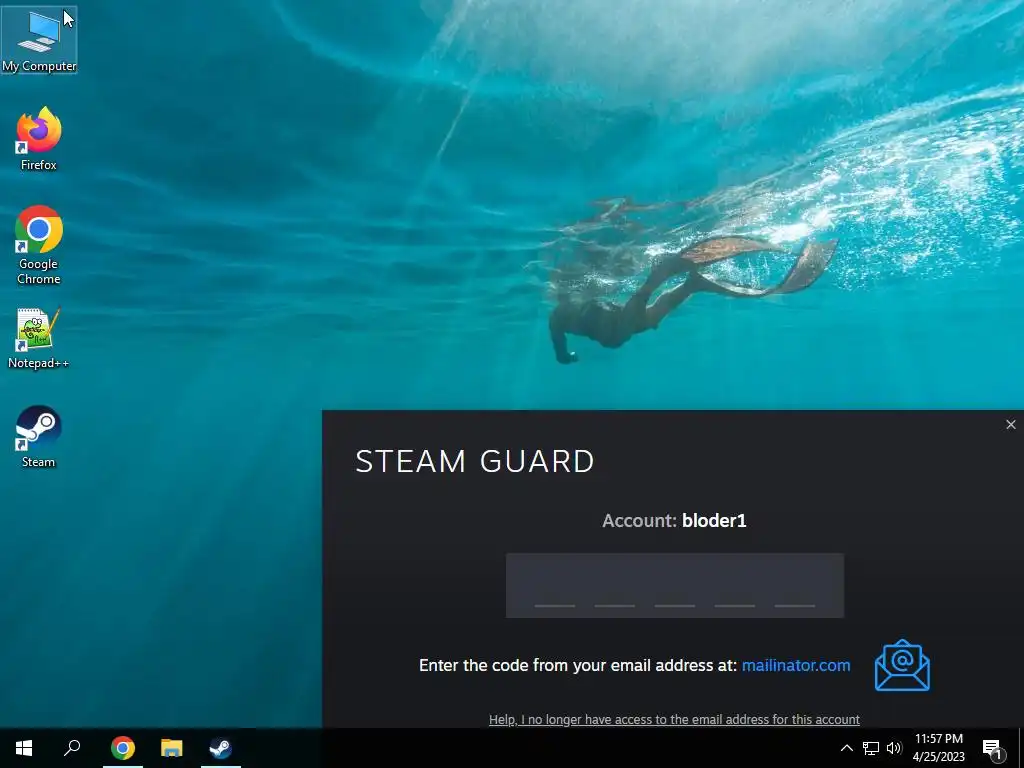Image resolution: width=1024 pixels, height=768 pixels.
Task: Open File Explorer from the taskbar
Action: [172, 748]
